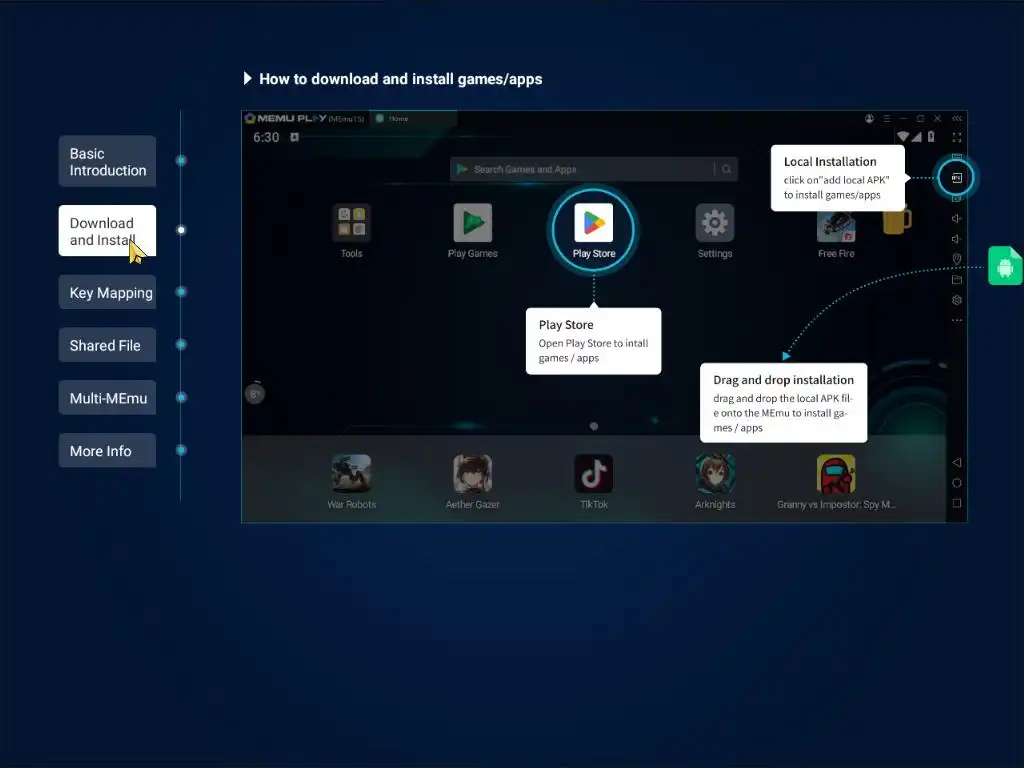
Task: Open War Robots from the dock
Action: [351, 473]
